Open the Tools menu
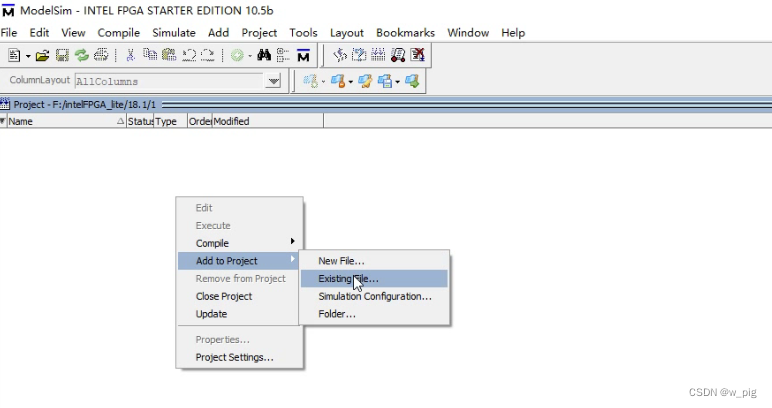The height and width of the screenshot is (408, 772). [x=303, y=33]
